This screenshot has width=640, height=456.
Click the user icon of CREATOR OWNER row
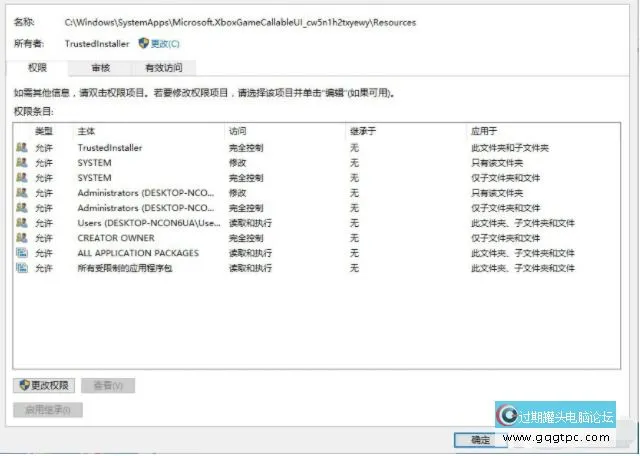pos(22,238)
